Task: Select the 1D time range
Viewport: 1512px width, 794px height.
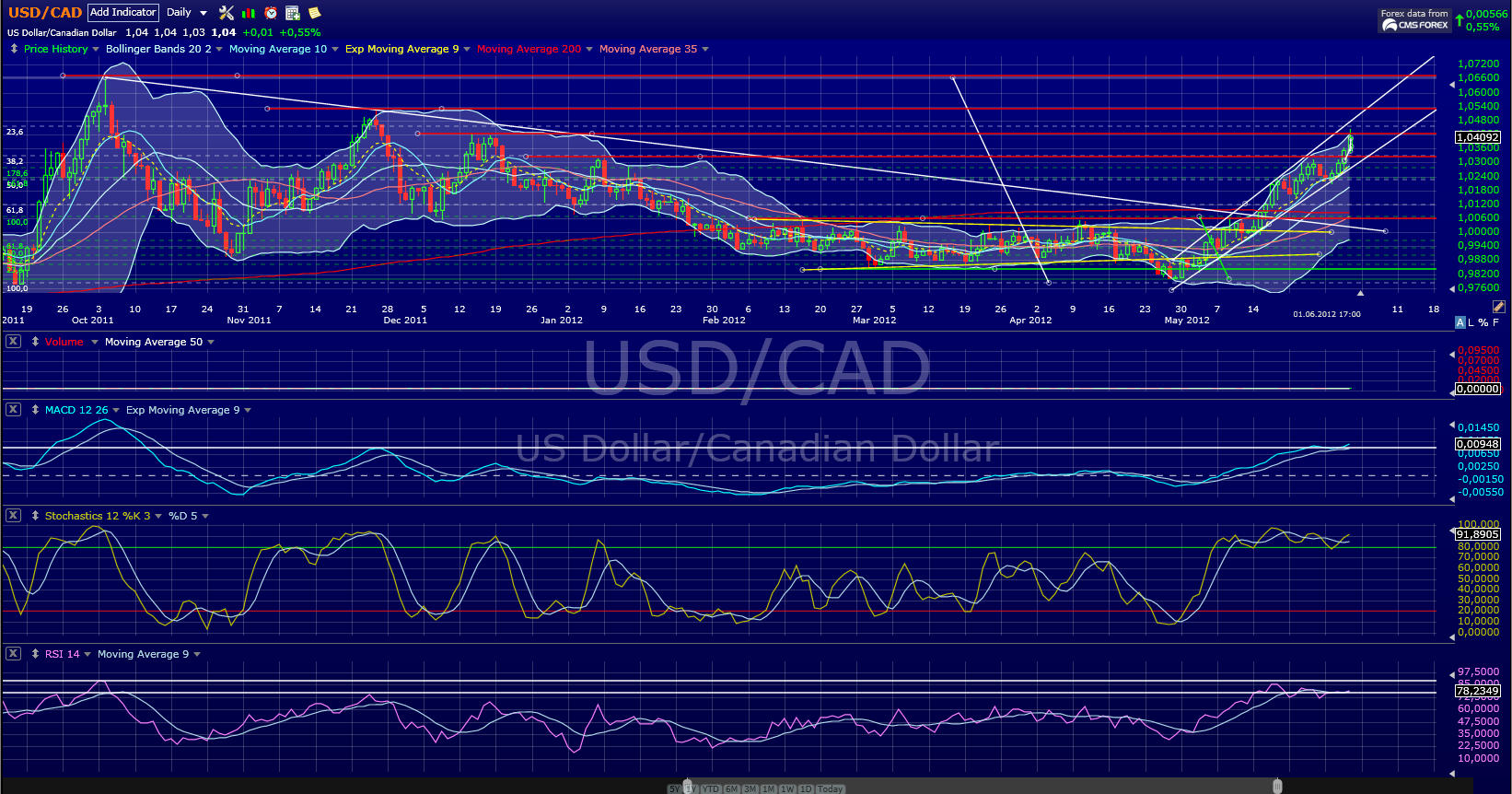Action: click(806, 788)
